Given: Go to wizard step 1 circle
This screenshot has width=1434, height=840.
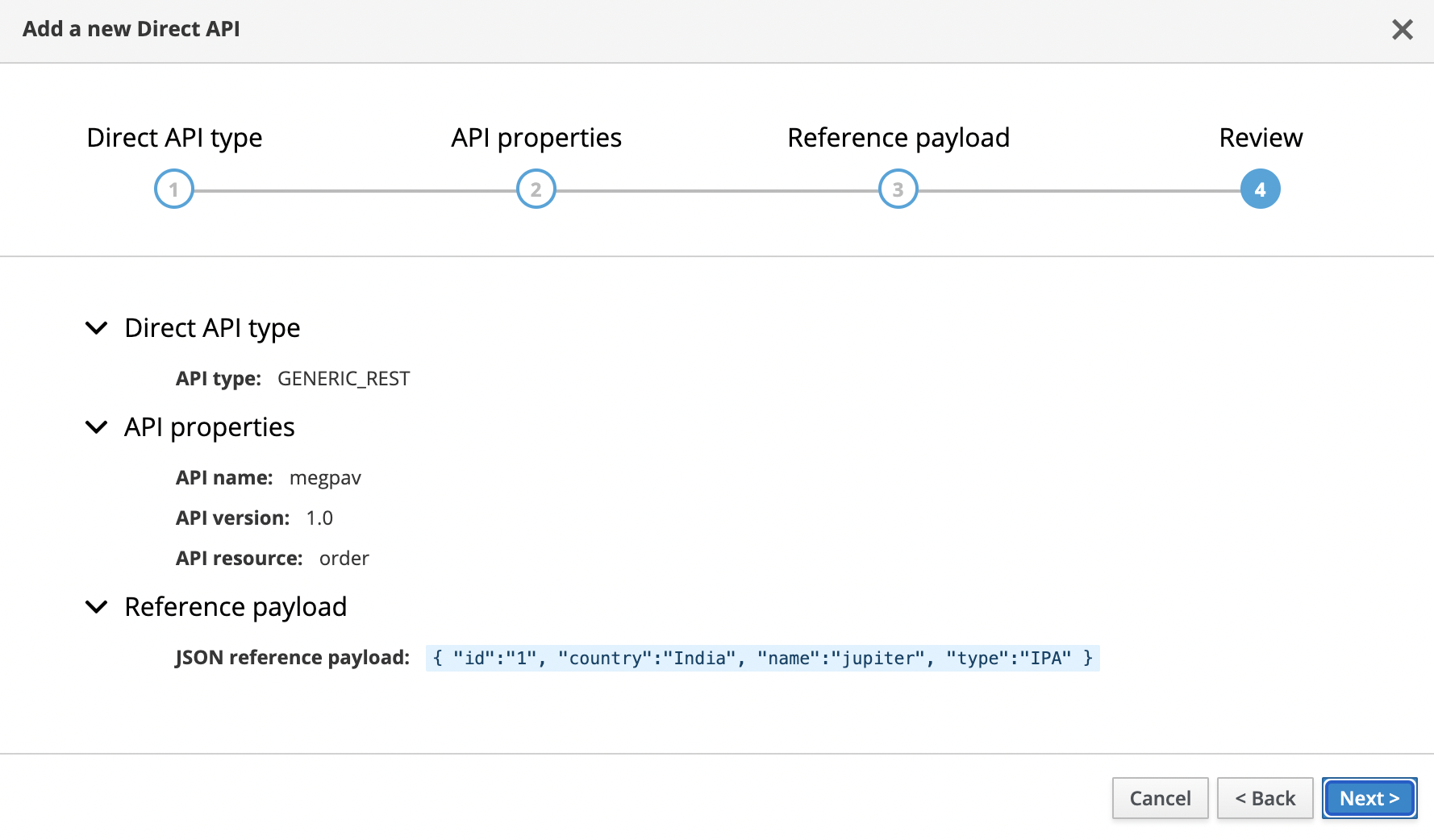Looking at the screenshot, I should click(174, 189).
